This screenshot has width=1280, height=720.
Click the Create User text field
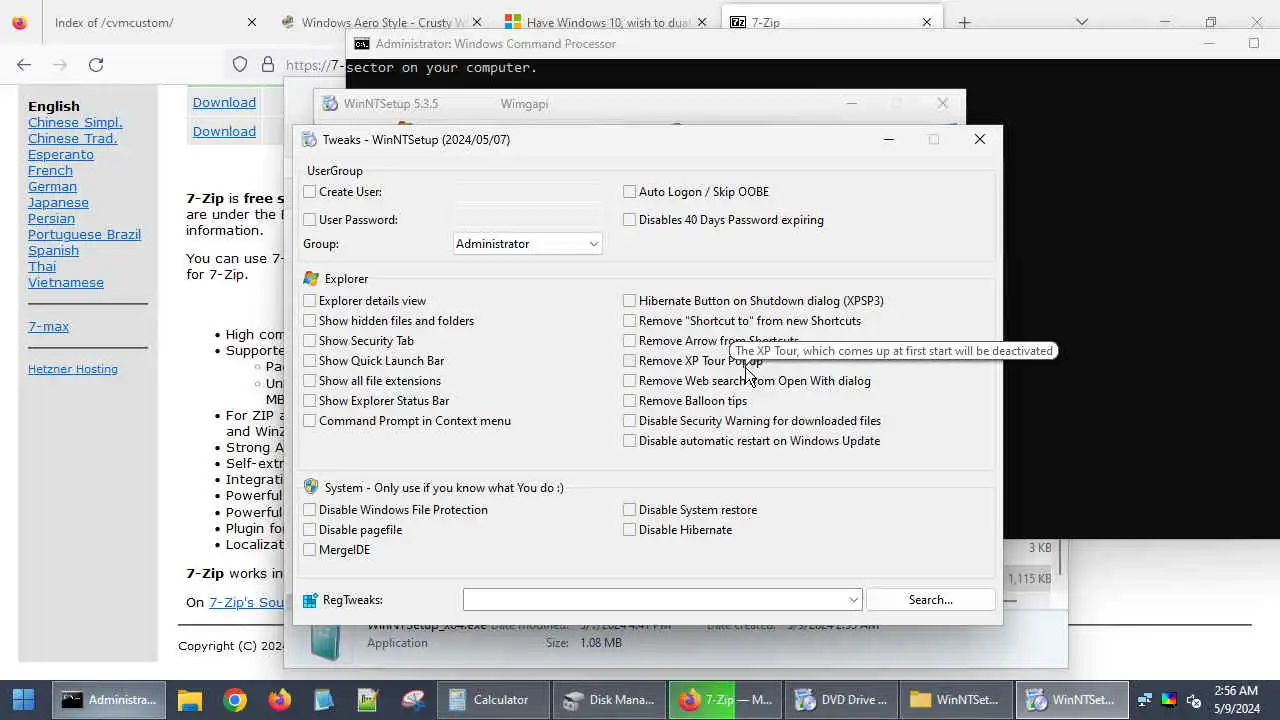[529, 192]
